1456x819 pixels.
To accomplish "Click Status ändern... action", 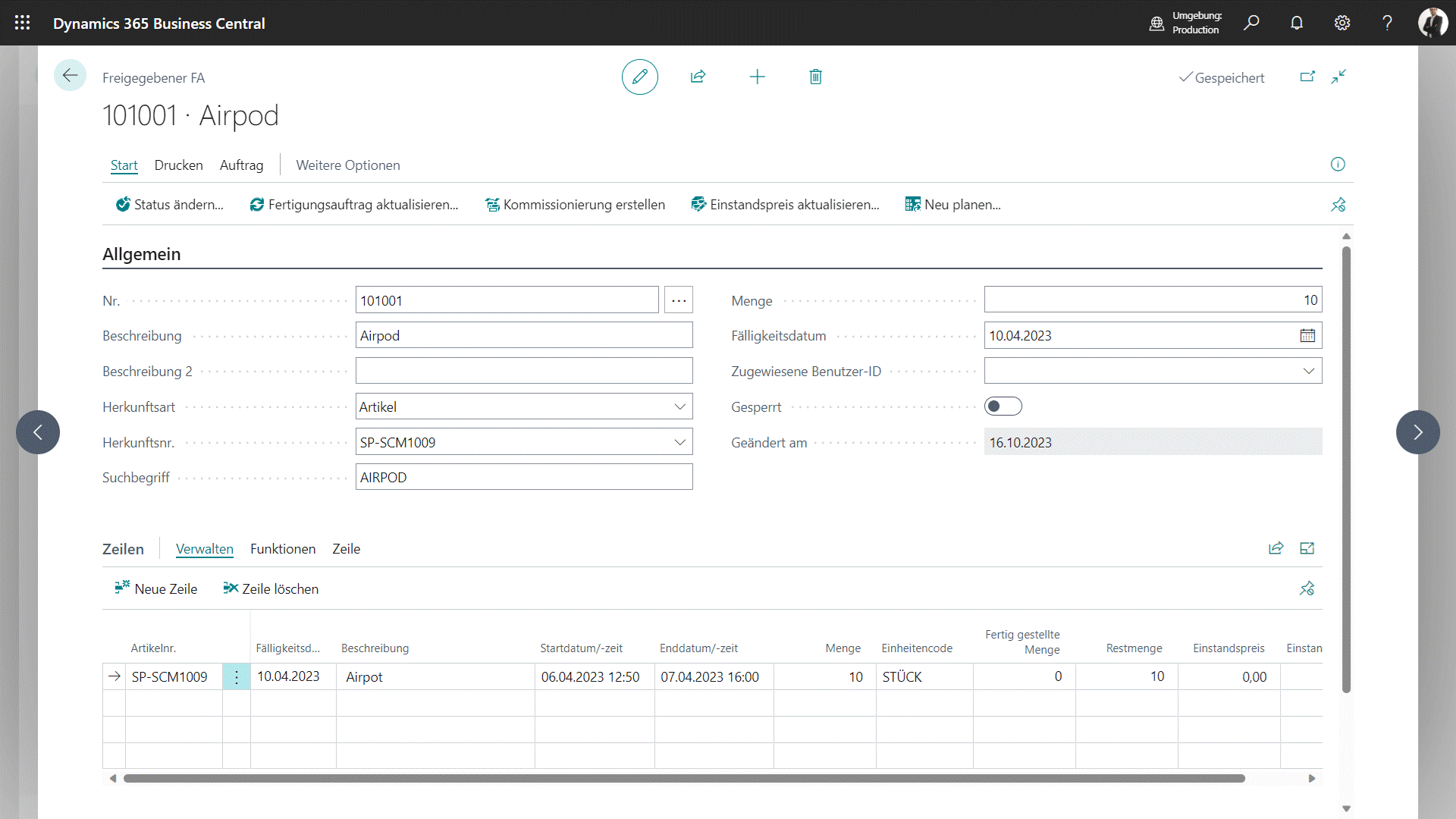I will [x=170, y=205].
